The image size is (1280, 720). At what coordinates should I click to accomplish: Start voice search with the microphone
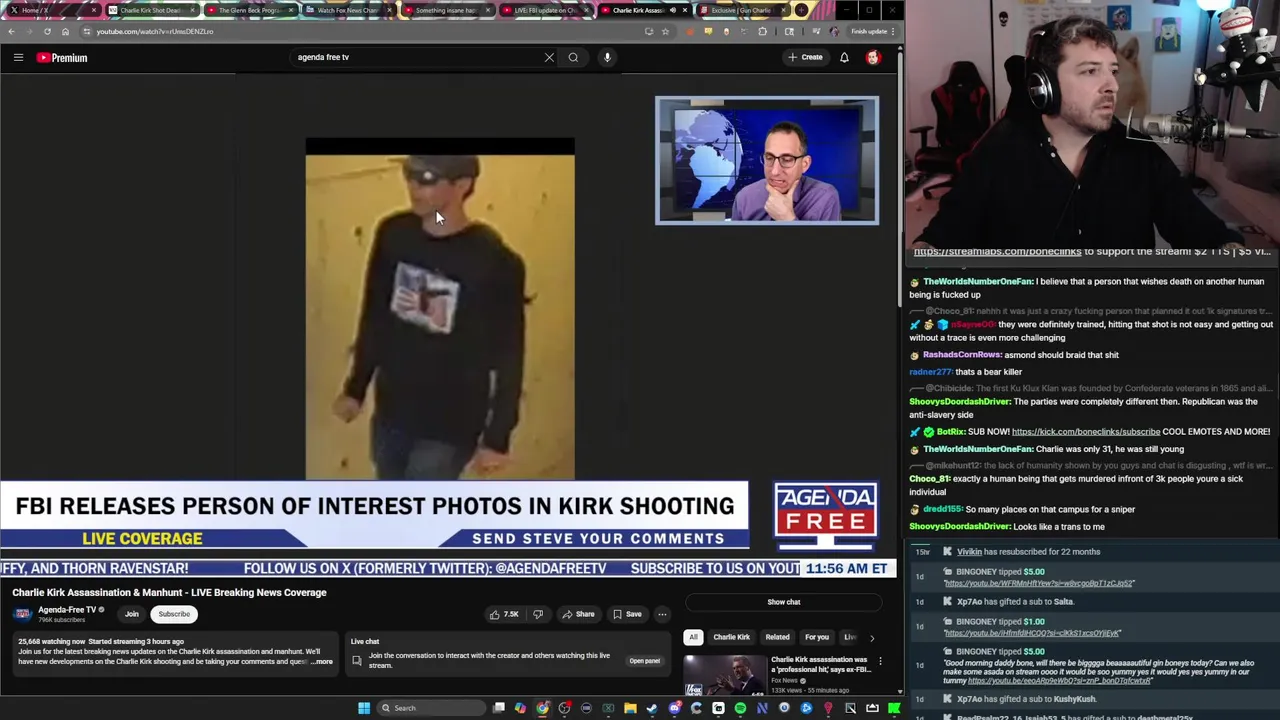(x=607, y=57)
